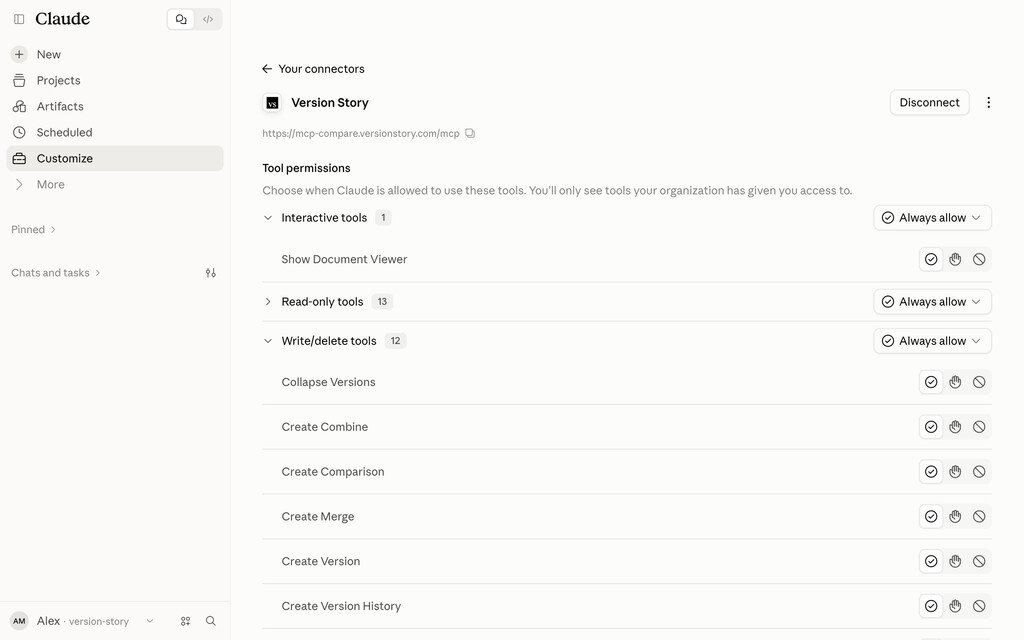The height and width of the screenshot is (640, 1024).
Task: Click the Projects sidebar icon
Action: point(19,80)
